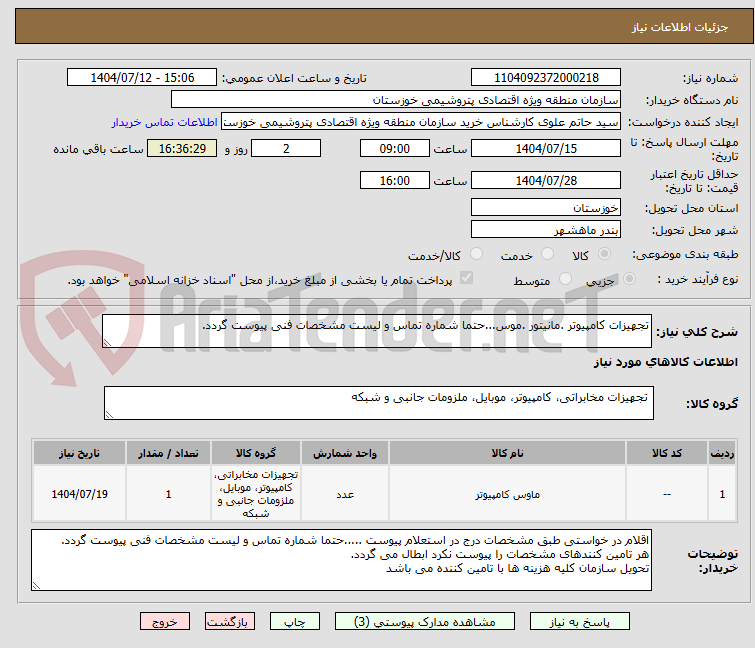This screenshot has height=648, width=755.
Task: Click the تعداد / مقدار column header
Action: coord(168,453)
